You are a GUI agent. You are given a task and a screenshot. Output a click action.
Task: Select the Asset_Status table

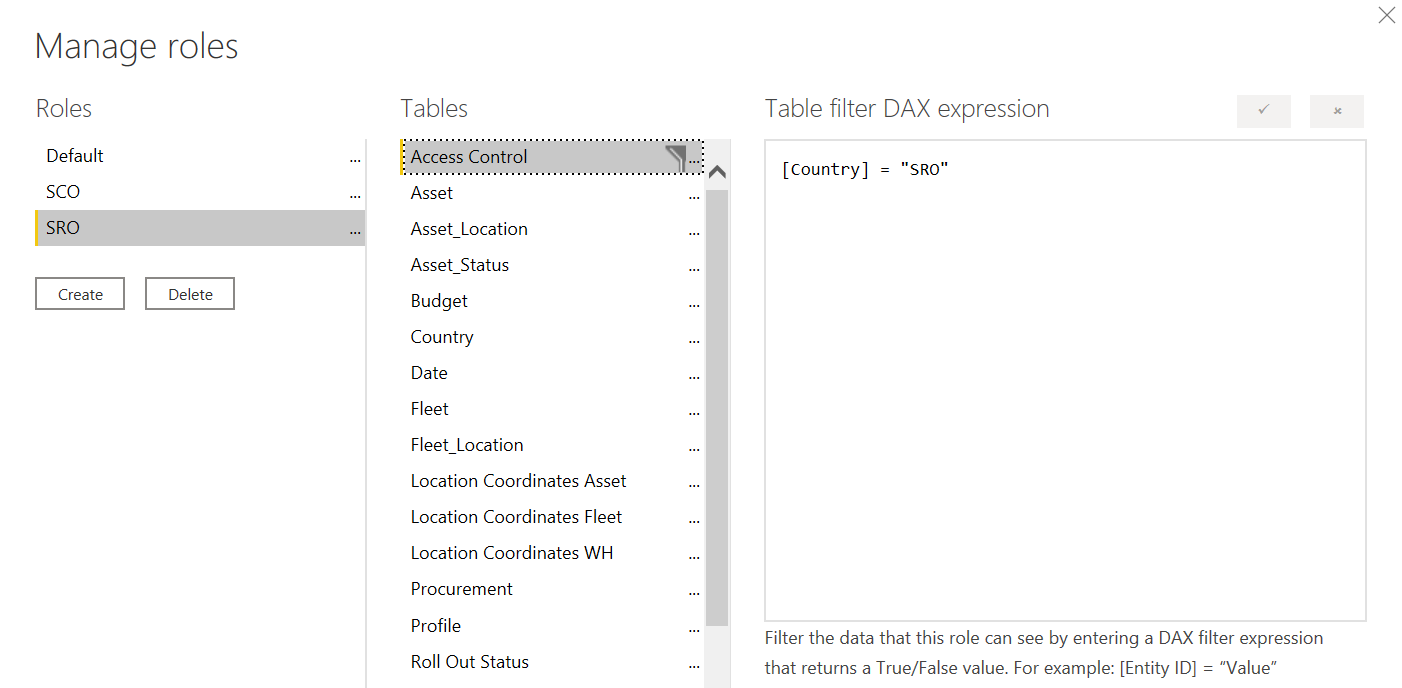point(552,265)
